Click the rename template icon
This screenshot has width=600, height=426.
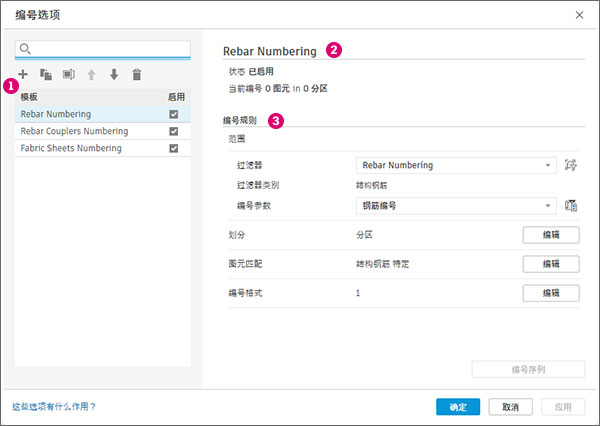click(x=69, y=74)
